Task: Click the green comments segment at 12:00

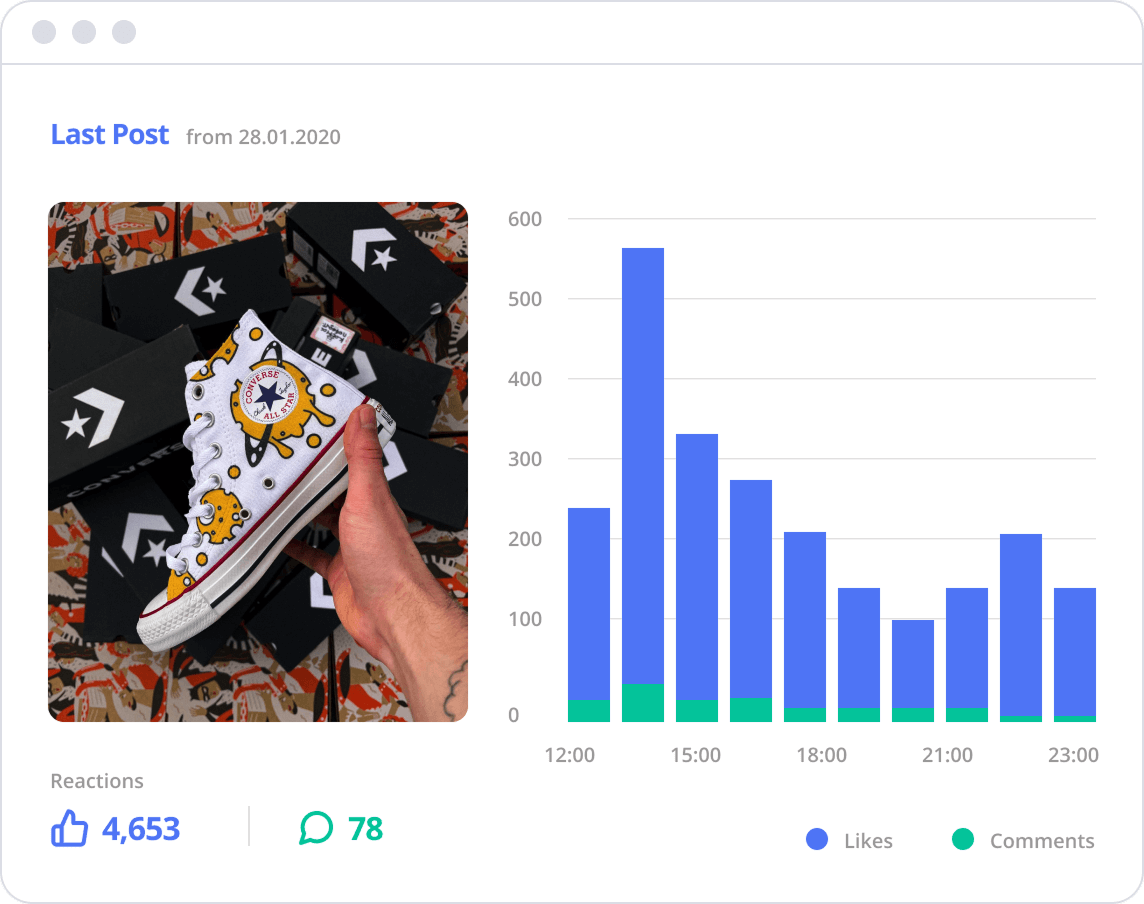Action: [x=589, y=710]
